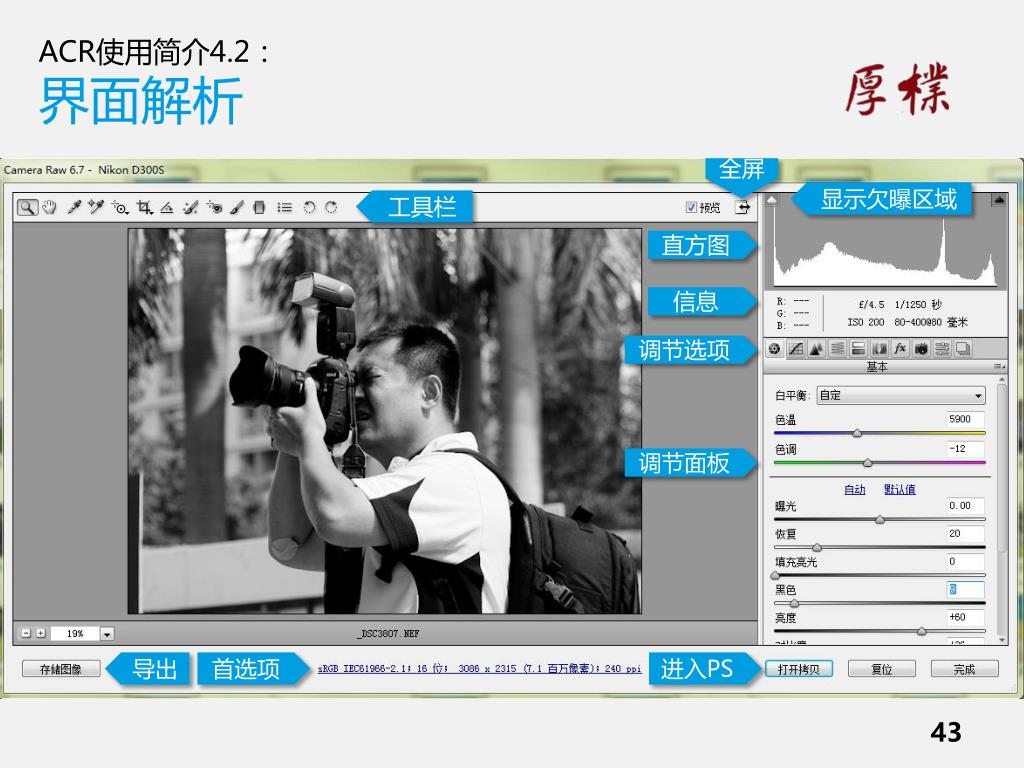1024x768 pixels.
Task: Expand the 白平衡 dropdown showing 自定
Action: (x=901, y=395)
